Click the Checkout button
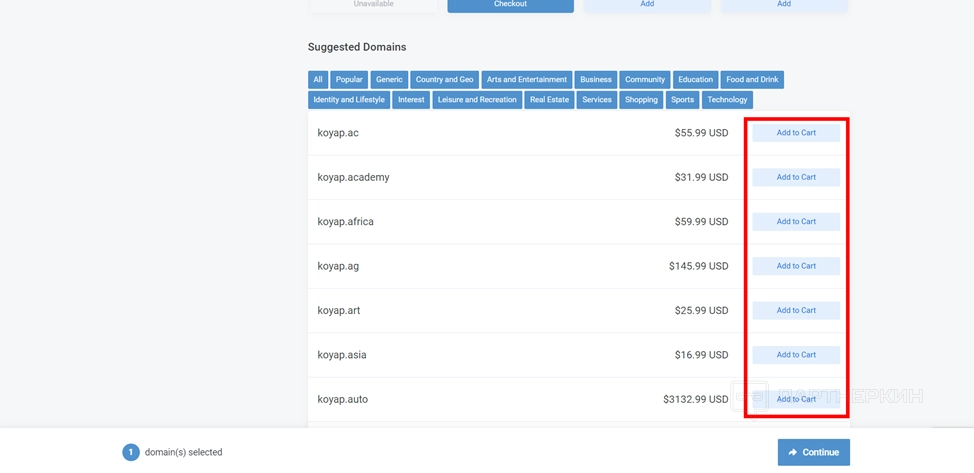Screen dimensions: 974x473 (x=511, y=5)
